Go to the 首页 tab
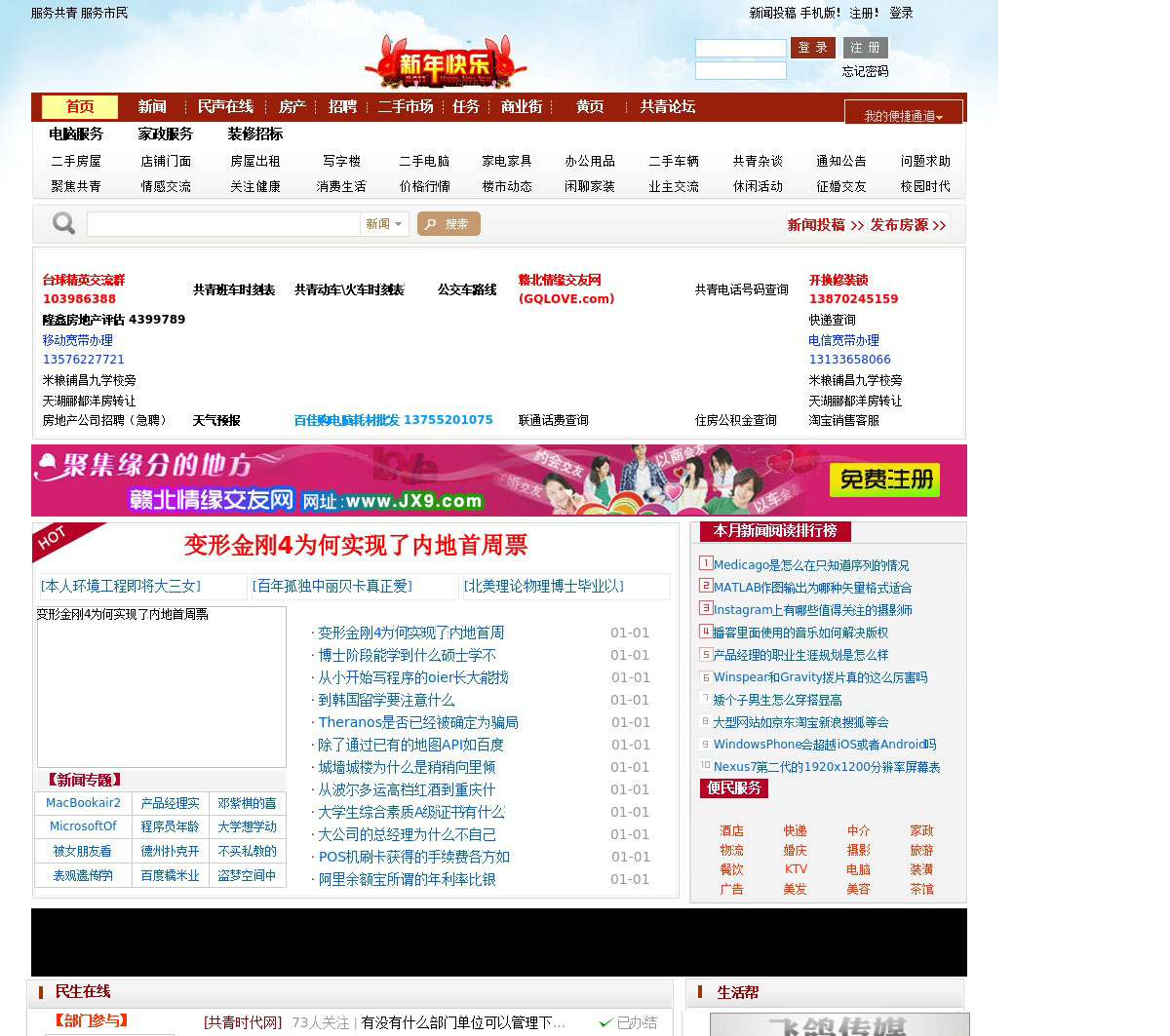 coord(80,106)
